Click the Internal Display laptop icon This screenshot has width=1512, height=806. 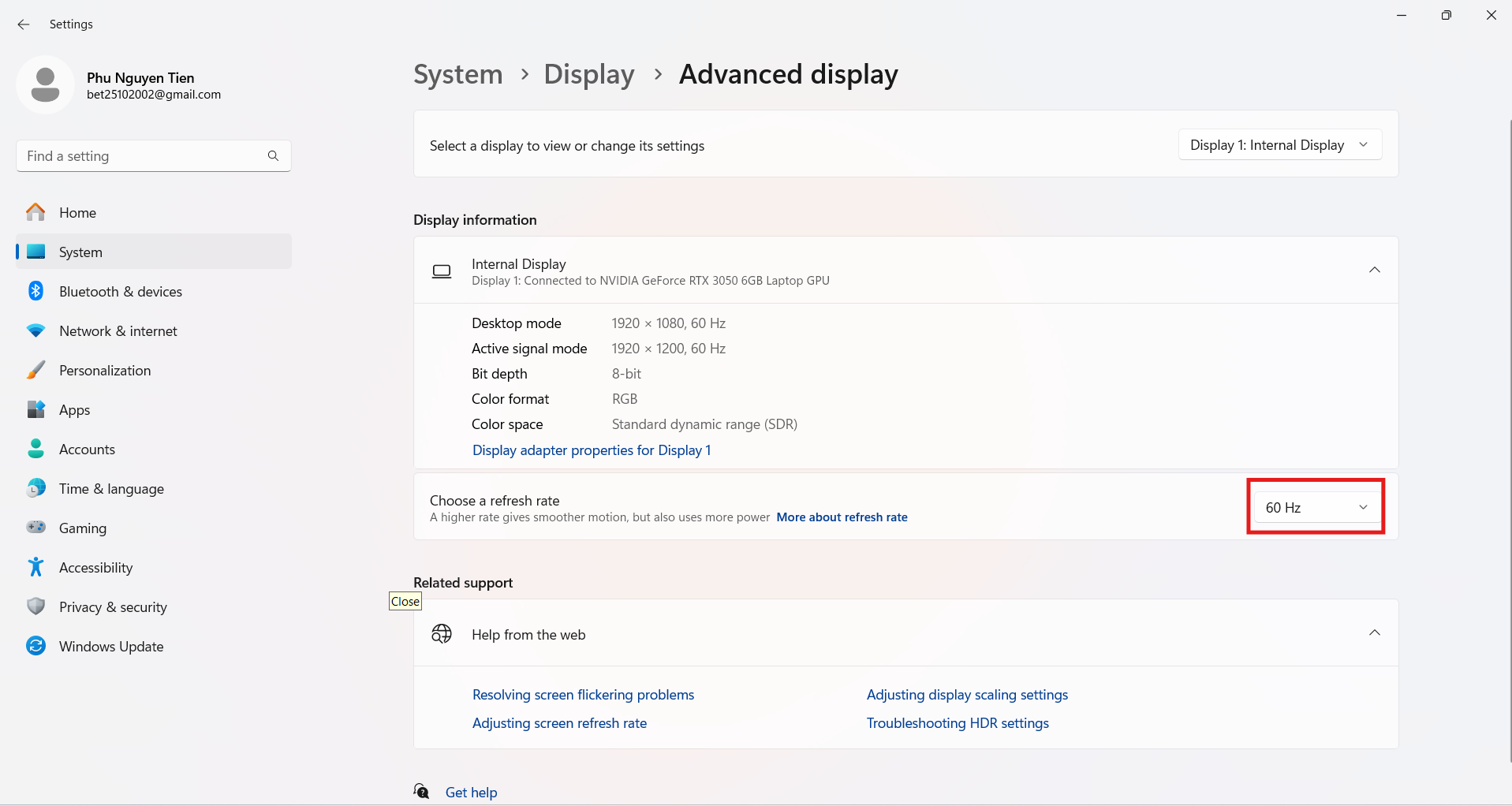coord(442,271)
